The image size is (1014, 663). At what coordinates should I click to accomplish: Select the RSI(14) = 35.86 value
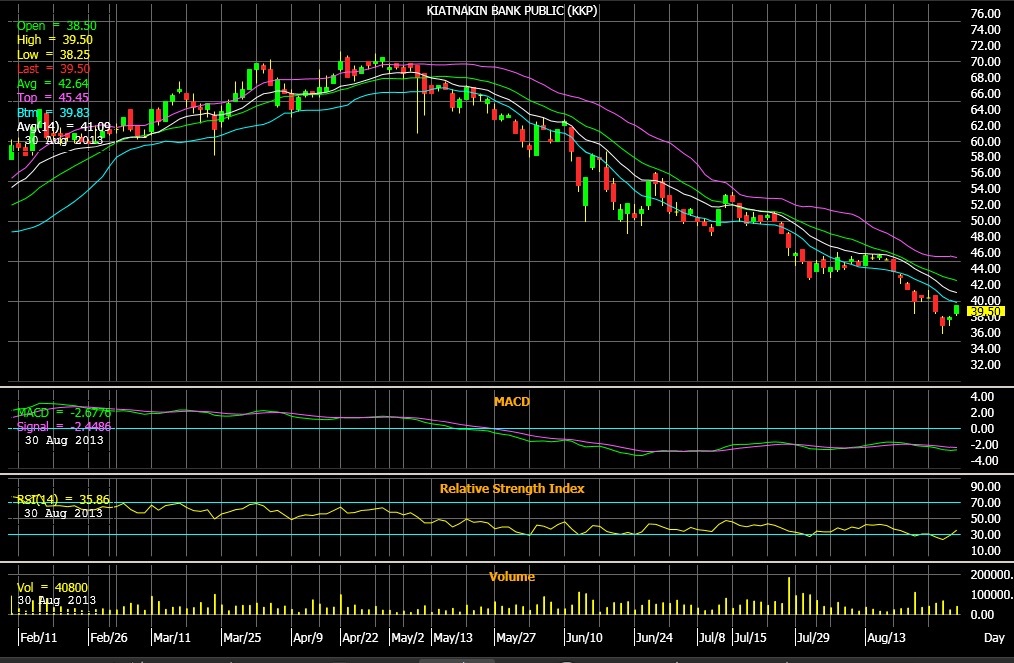[x=63, y=499]
